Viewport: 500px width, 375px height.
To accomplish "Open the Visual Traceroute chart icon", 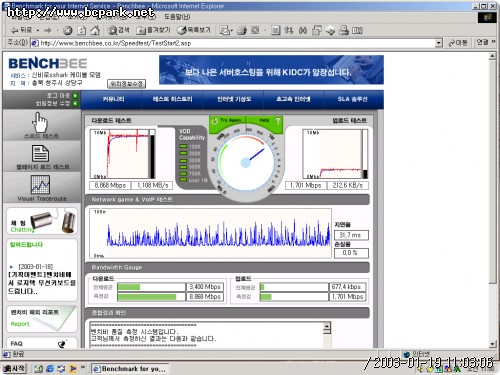I will (x=40, y=184).
